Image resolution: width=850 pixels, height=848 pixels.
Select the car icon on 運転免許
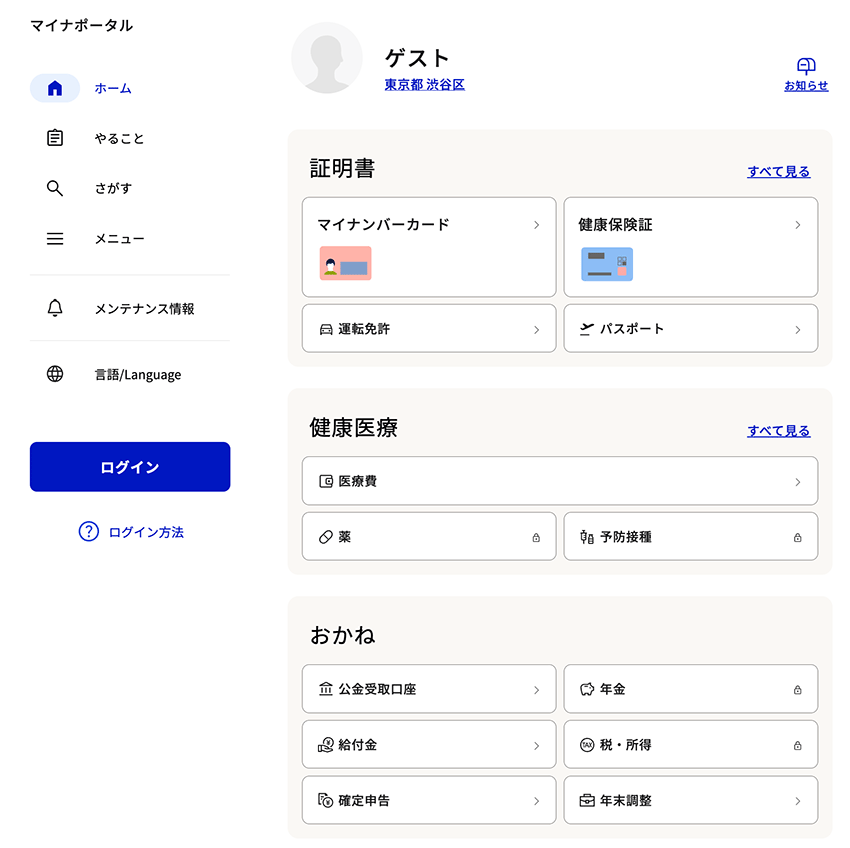pos(327,328)
